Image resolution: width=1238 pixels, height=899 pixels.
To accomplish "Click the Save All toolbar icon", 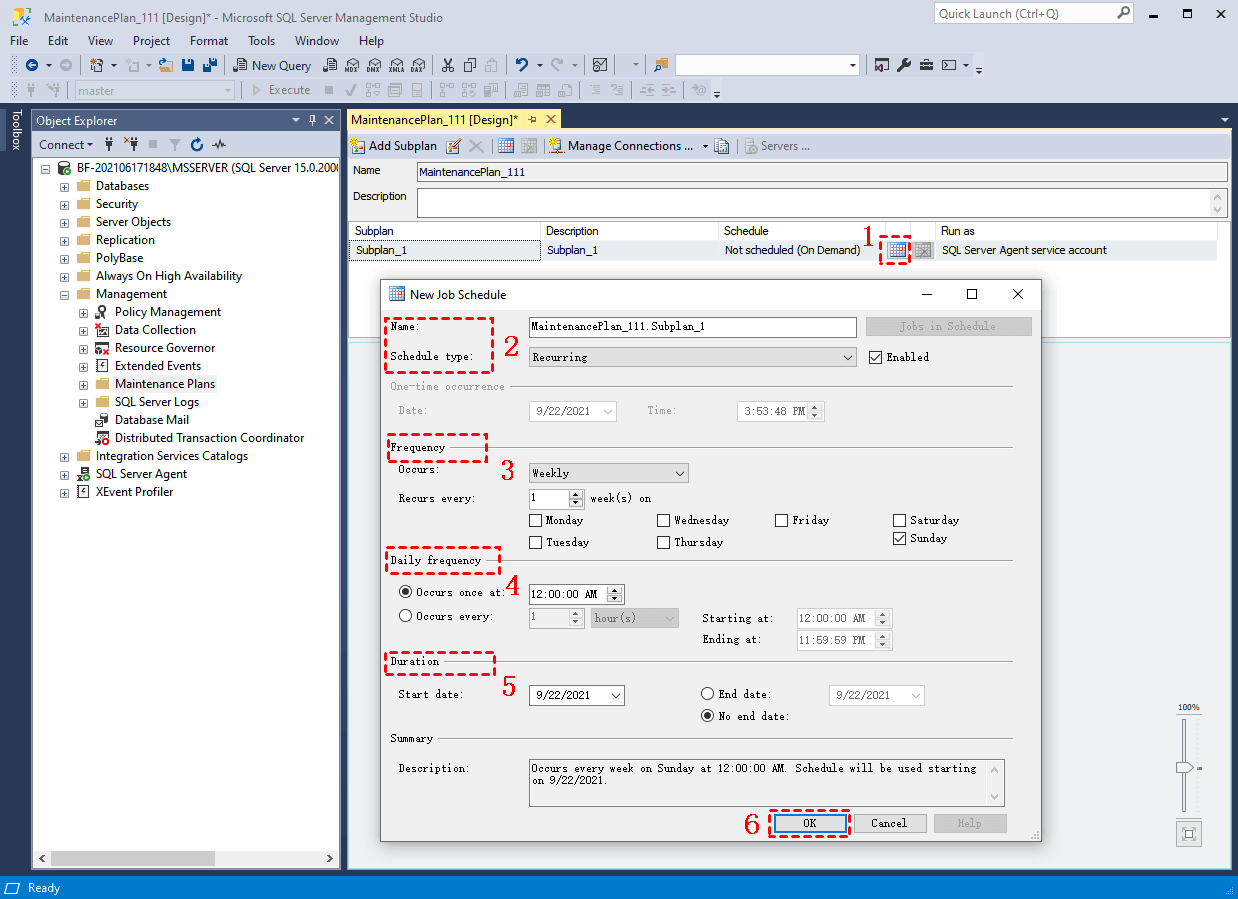I will [209, 65].
